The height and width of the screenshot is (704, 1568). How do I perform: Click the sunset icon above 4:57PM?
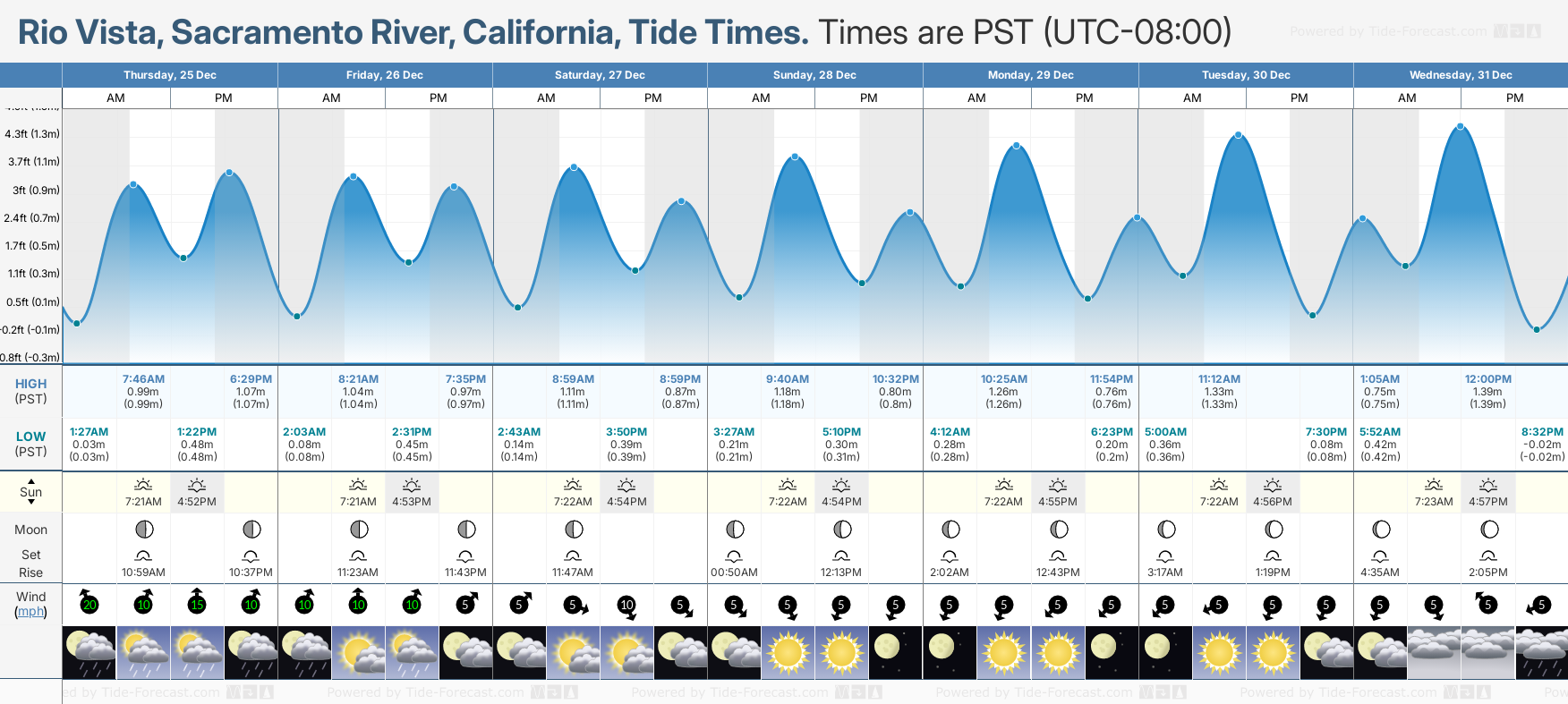click(x=1488, y=485)
